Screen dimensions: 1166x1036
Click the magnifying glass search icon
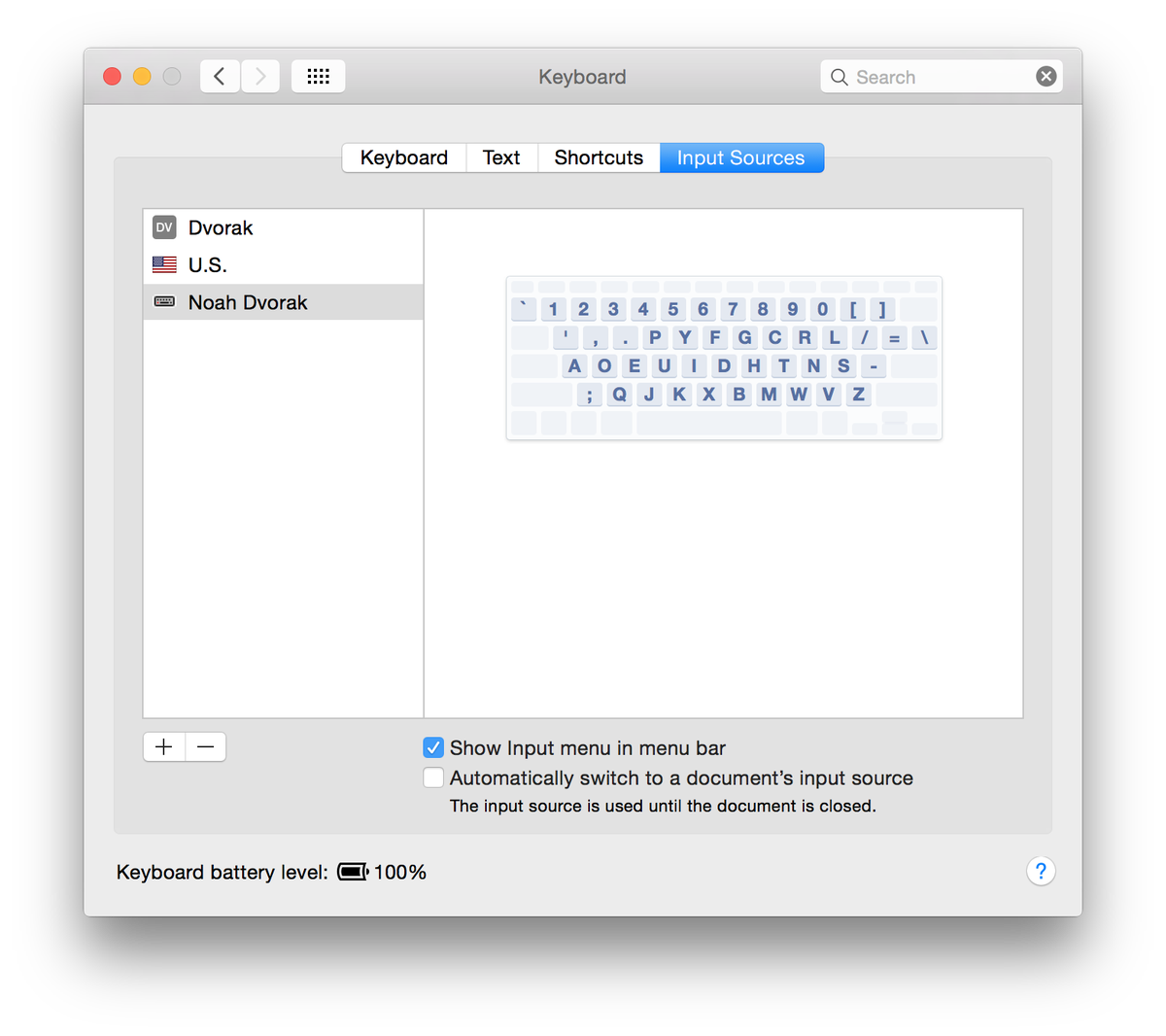click(x=840, y=77)
